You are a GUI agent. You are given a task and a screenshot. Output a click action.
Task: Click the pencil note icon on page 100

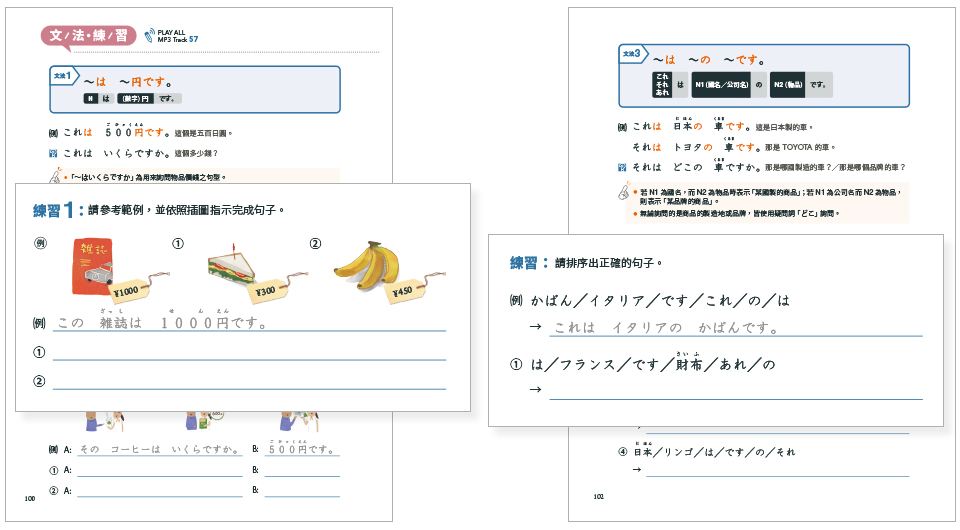[56, 176]
